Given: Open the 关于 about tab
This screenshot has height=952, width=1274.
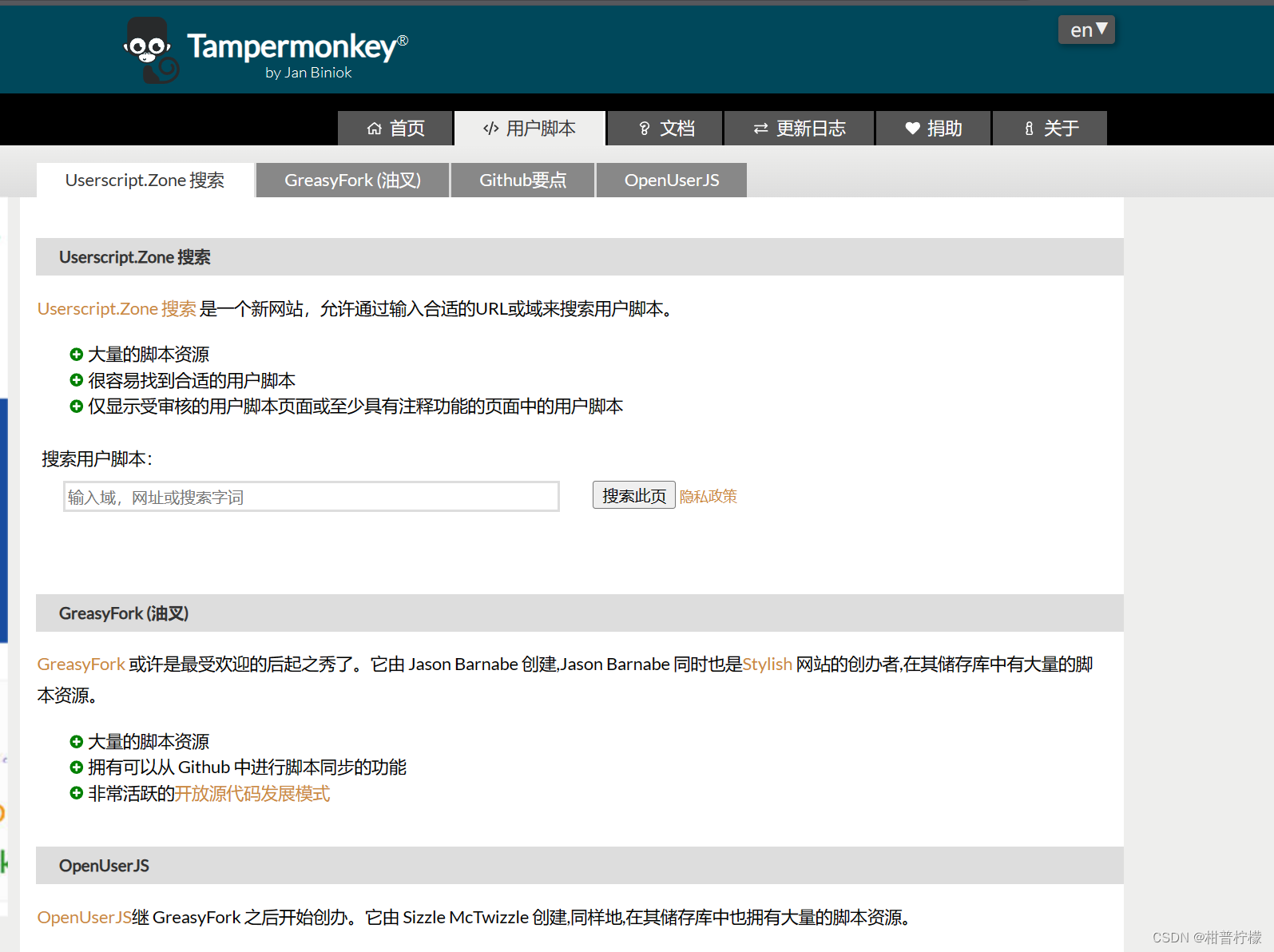Looking at the screenshot, I should pyautogui.click(x=1050, y=129).
